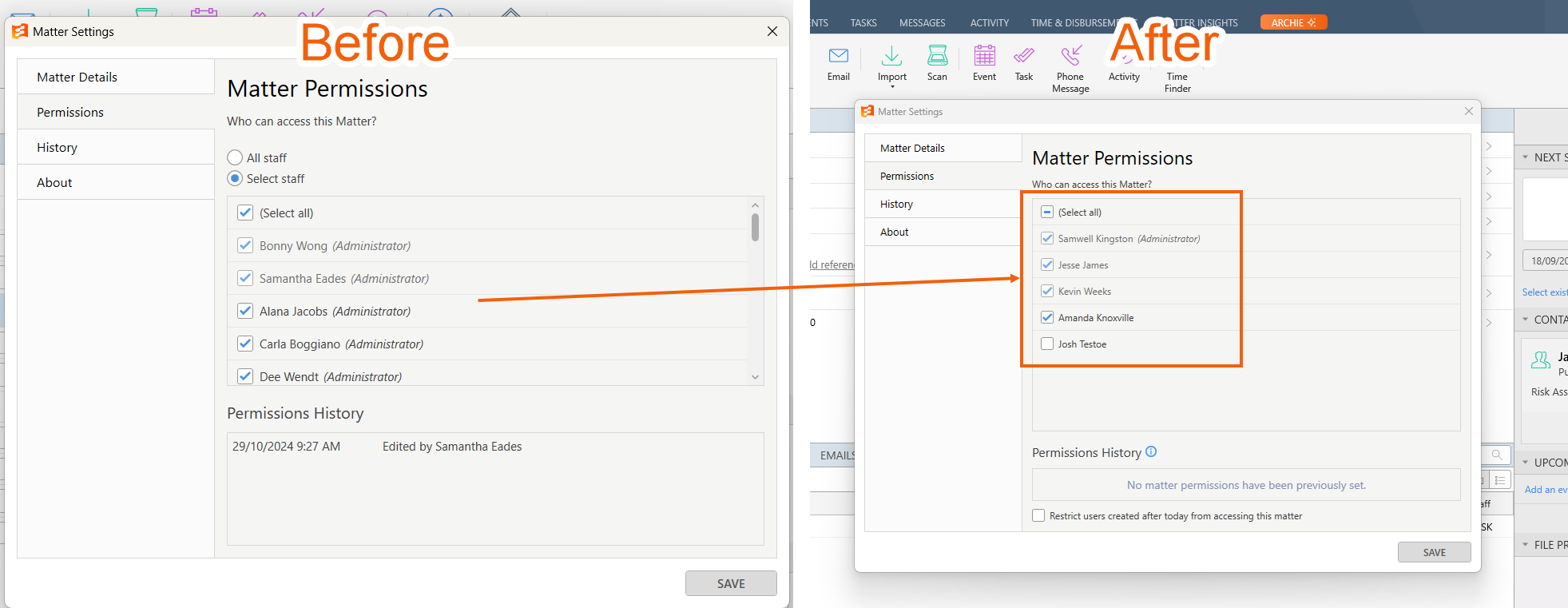Switch to the MESSAGES tab
The image size is (1568, 608).
(922, 23)
